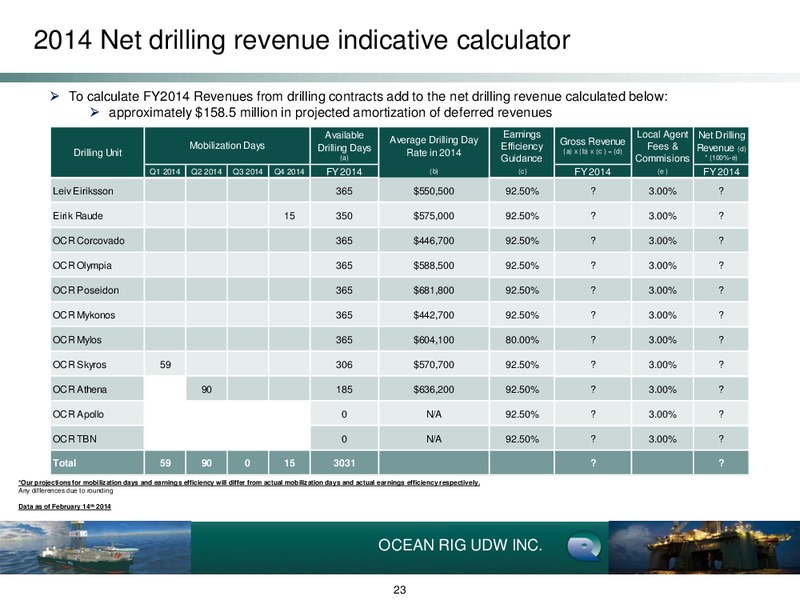The height and width of the screenshot is (600, 800).
Task: Click the N/A day rate for OCR TBN
Action: (434, 439)
